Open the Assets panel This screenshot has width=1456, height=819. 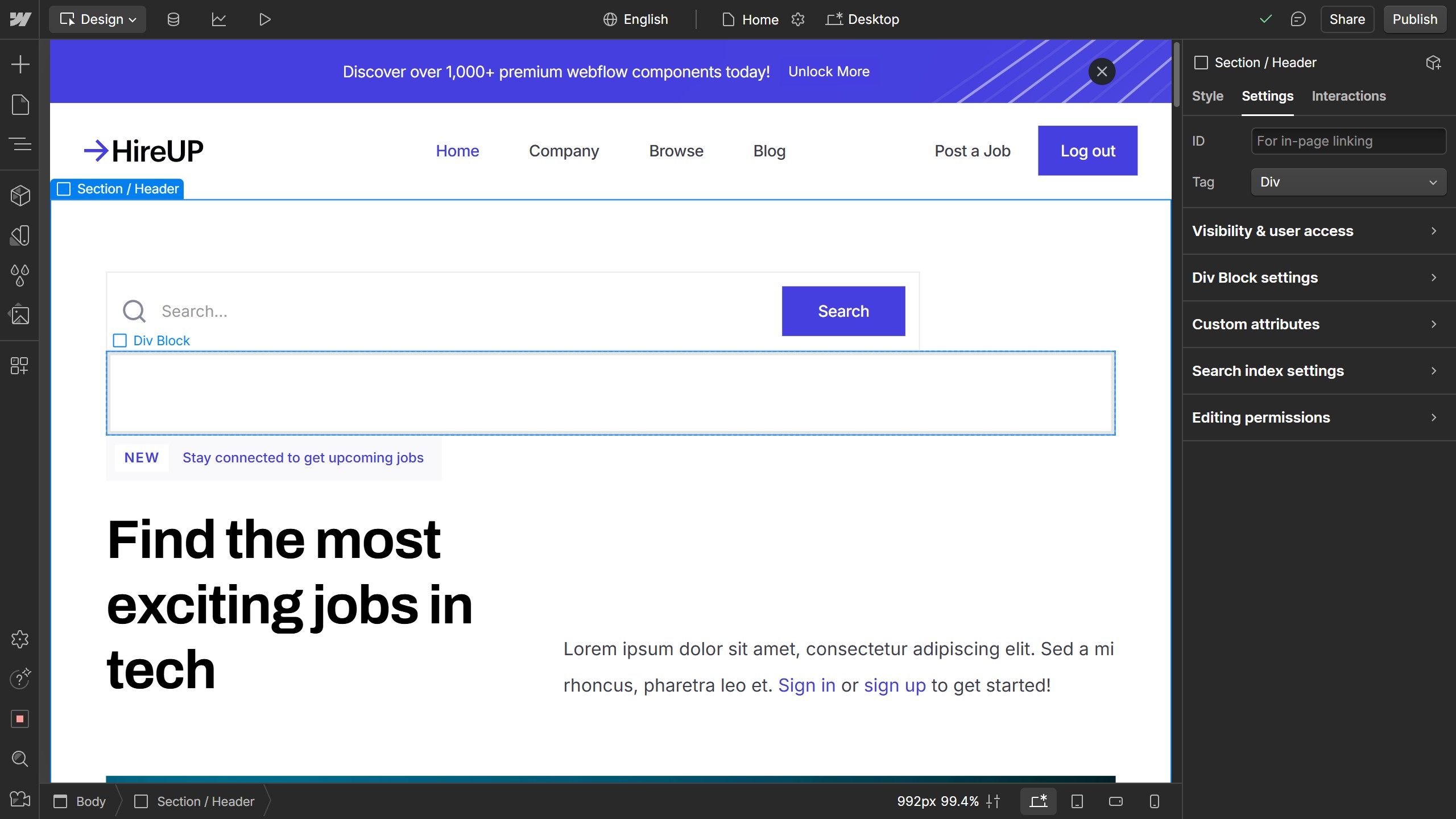click(x=20, y=315)
